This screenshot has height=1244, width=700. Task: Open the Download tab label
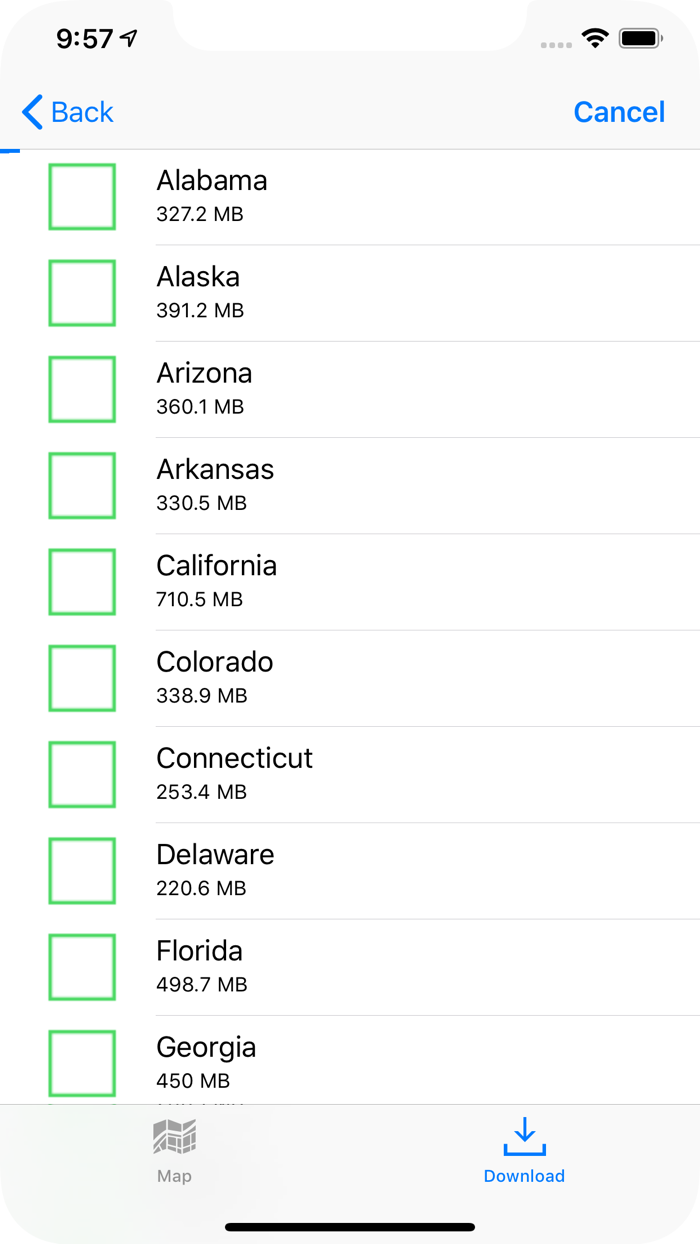524,1176
